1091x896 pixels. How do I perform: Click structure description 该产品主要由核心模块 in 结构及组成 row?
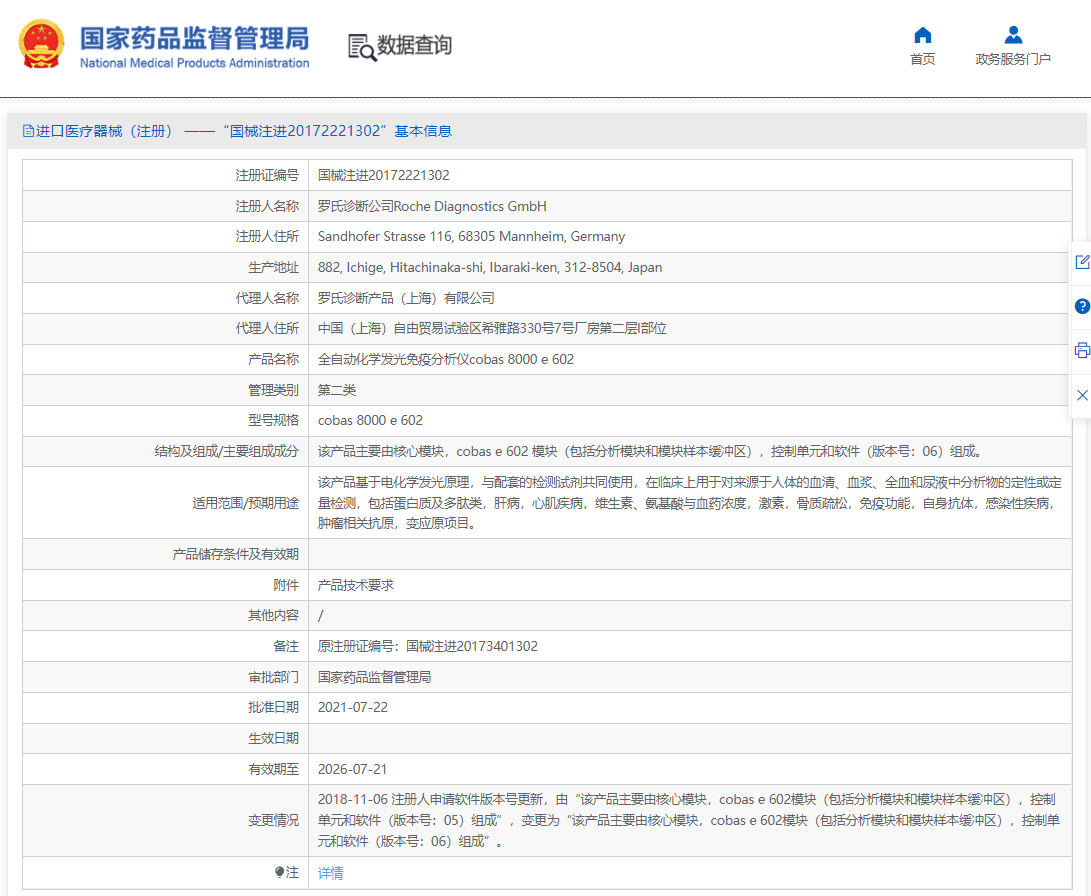pyautogui.click(x=651, y=451)
